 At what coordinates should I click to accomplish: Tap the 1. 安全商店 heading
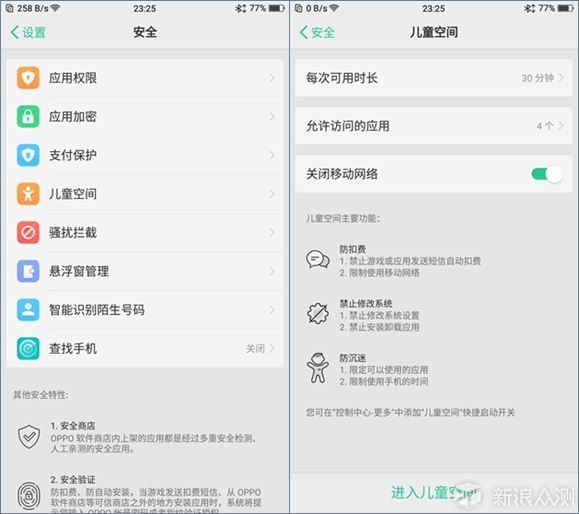coord(73,426)
